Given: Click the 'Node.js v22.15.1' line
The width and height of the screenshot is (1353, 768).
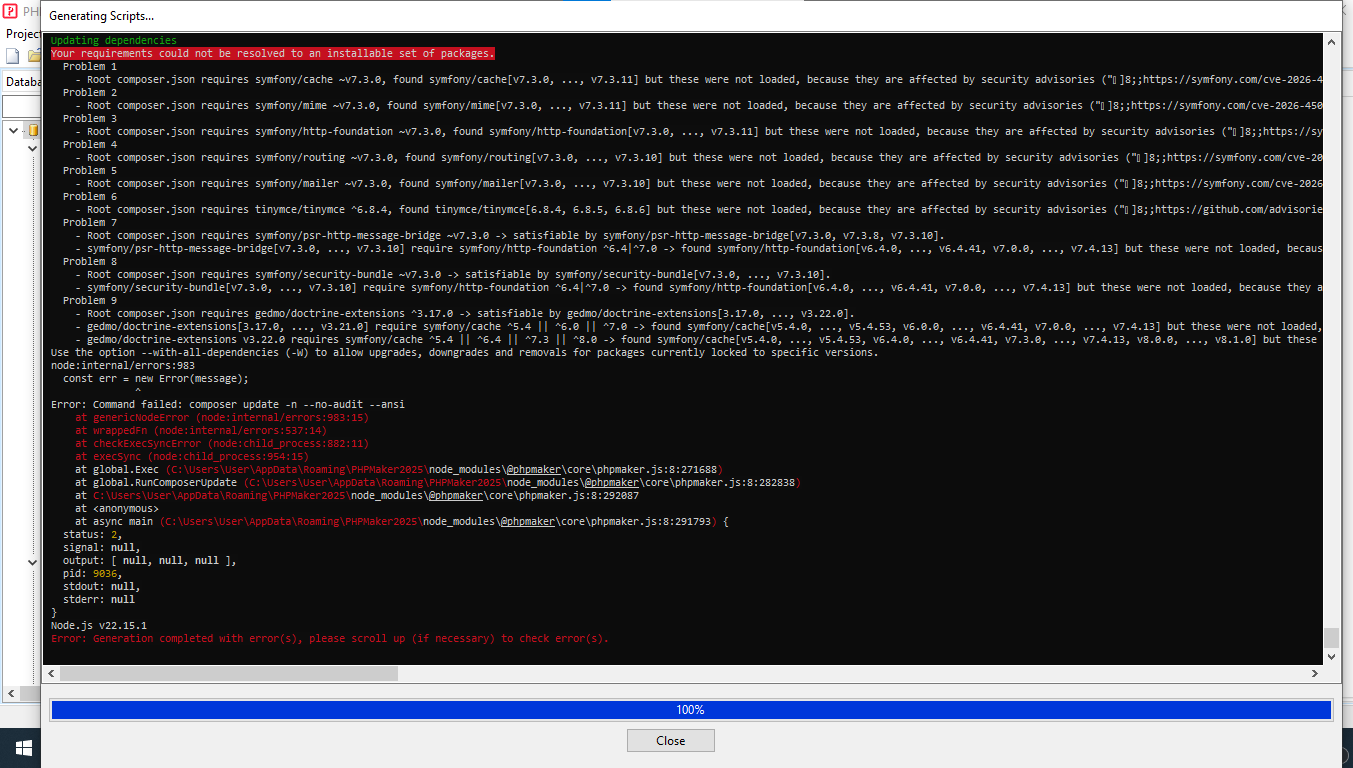Looking at the screenshot, I should 98,625.
